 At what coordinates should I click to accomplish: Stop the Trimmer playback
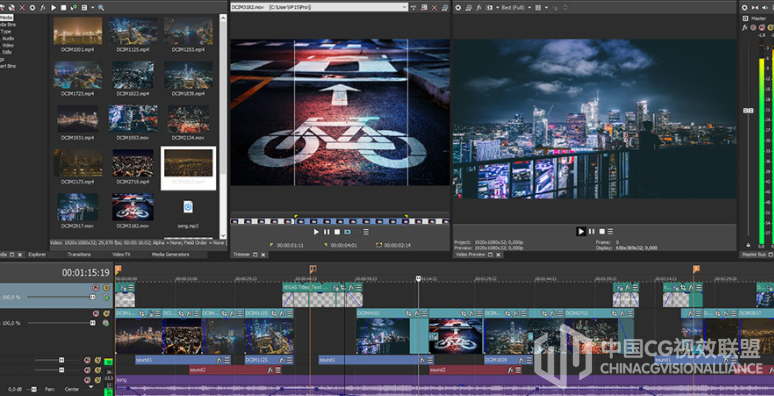337,232
